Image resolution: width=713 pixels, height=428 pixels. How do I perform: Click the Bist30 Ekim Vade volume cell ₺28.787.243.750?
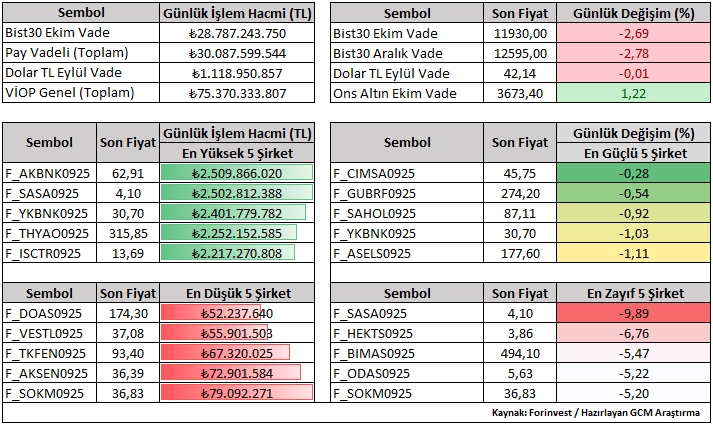(237, 33)
